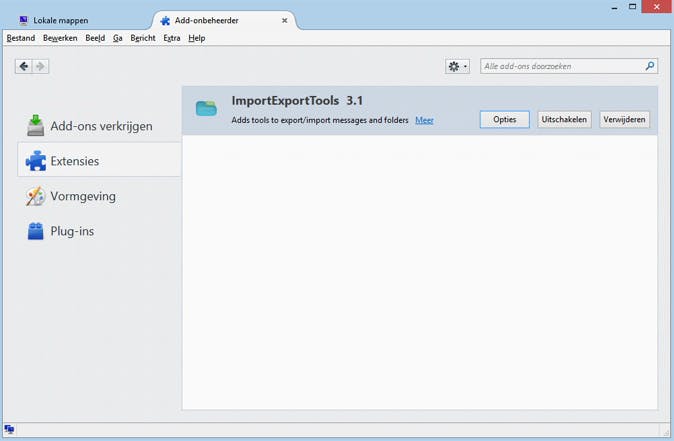Open the Bestand menu
This screenshot has width=674, height=441.
click(21, 38)
